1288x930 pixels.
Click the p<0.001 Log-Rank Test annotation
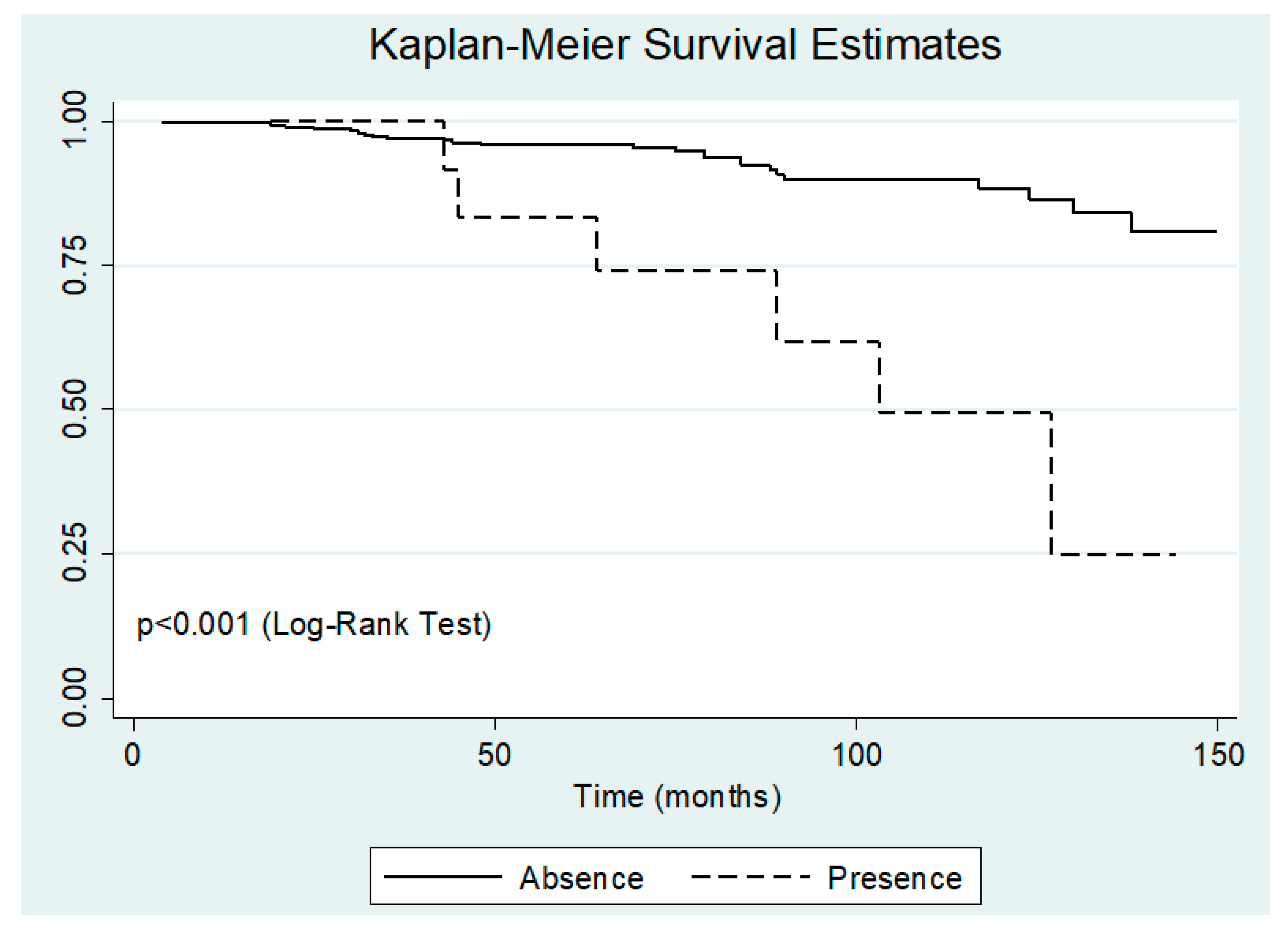point(314,625)
